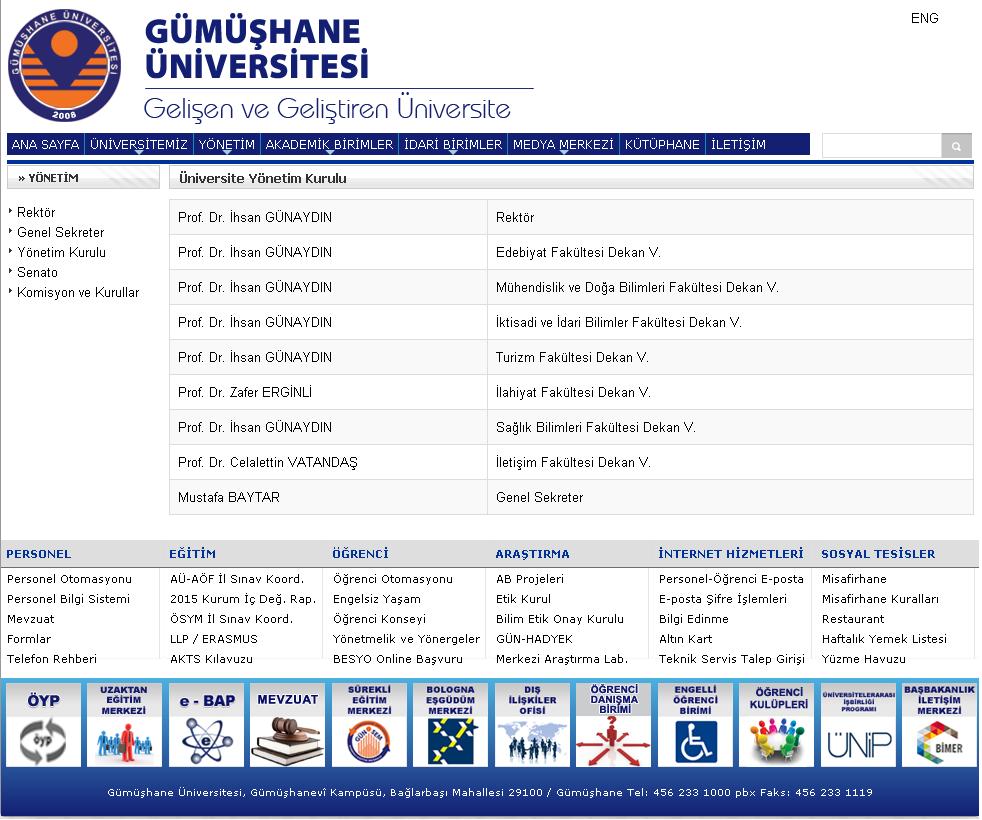Open the İletişim menu item

[x=738, y=145]
